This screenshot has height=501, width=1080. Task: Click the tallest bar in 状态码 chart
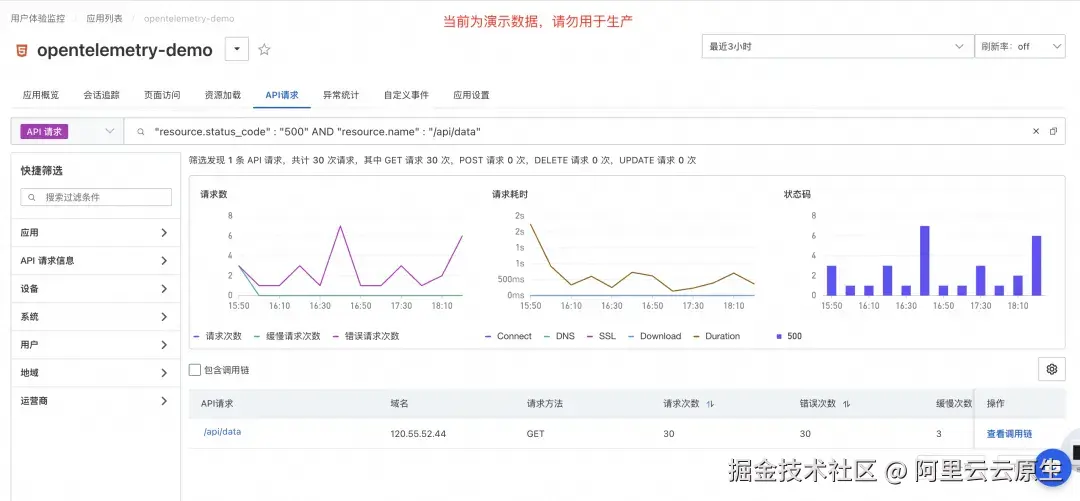pyautogui.click(x=924, y=260)
